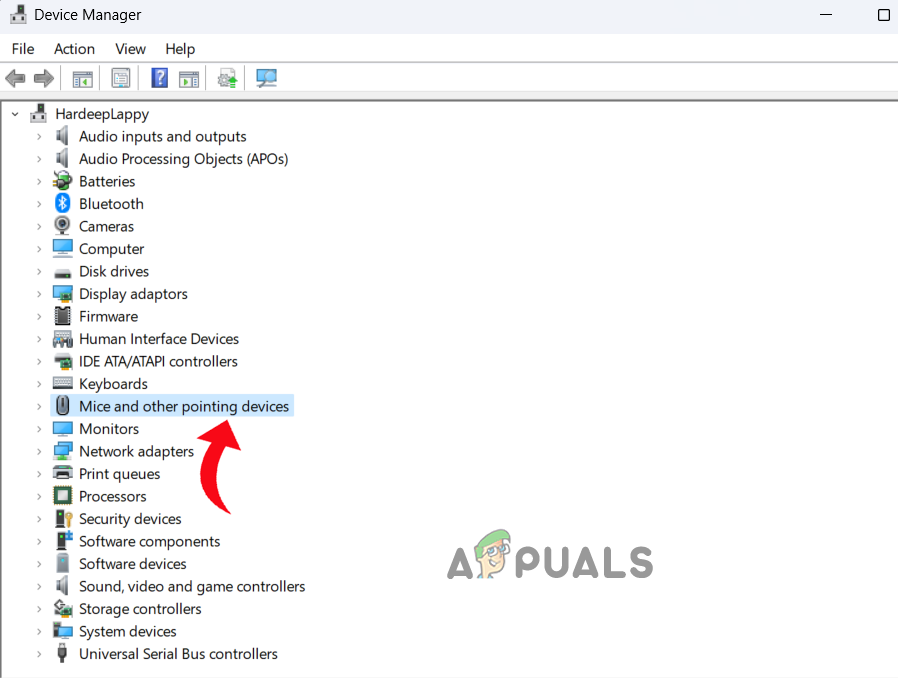
Task: Click the Properties toolbar icon
Action: pos(120,78)
